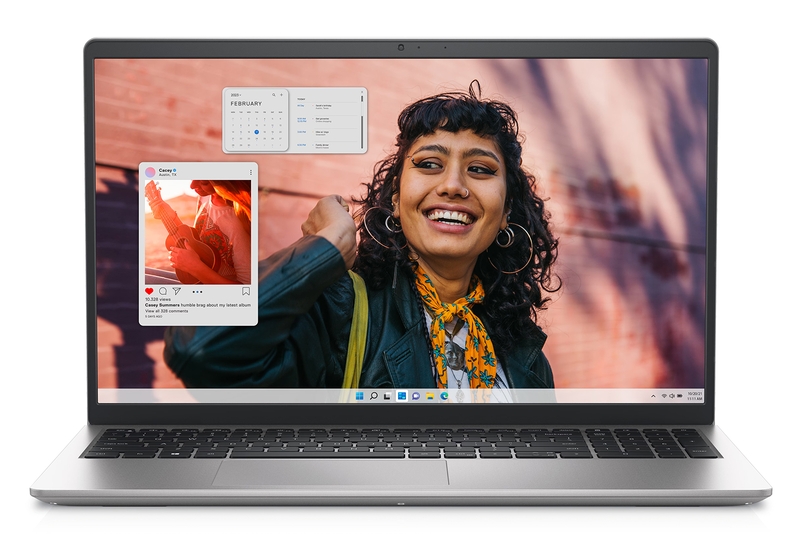Screen dimensions: 800x534
Task: Share the post using paper plane icon
Action: coord(176,291)
